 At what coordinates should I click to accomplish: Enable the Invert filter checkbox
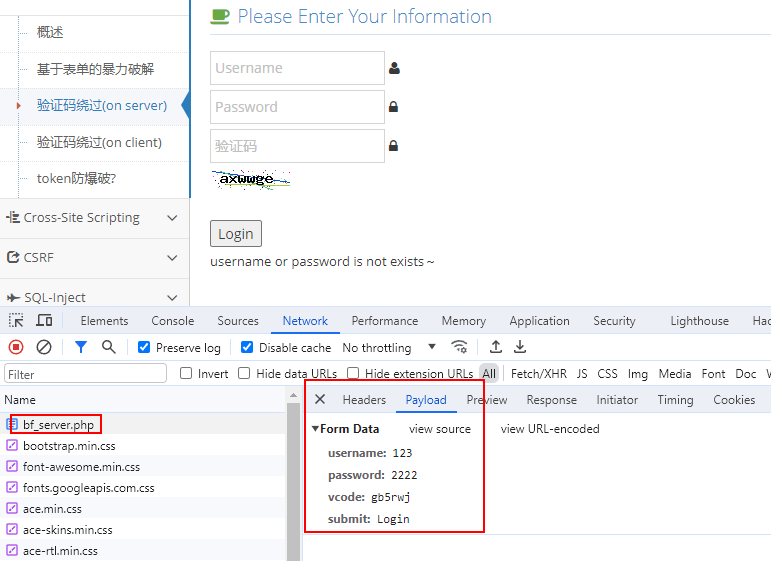[x=186, y=374]
